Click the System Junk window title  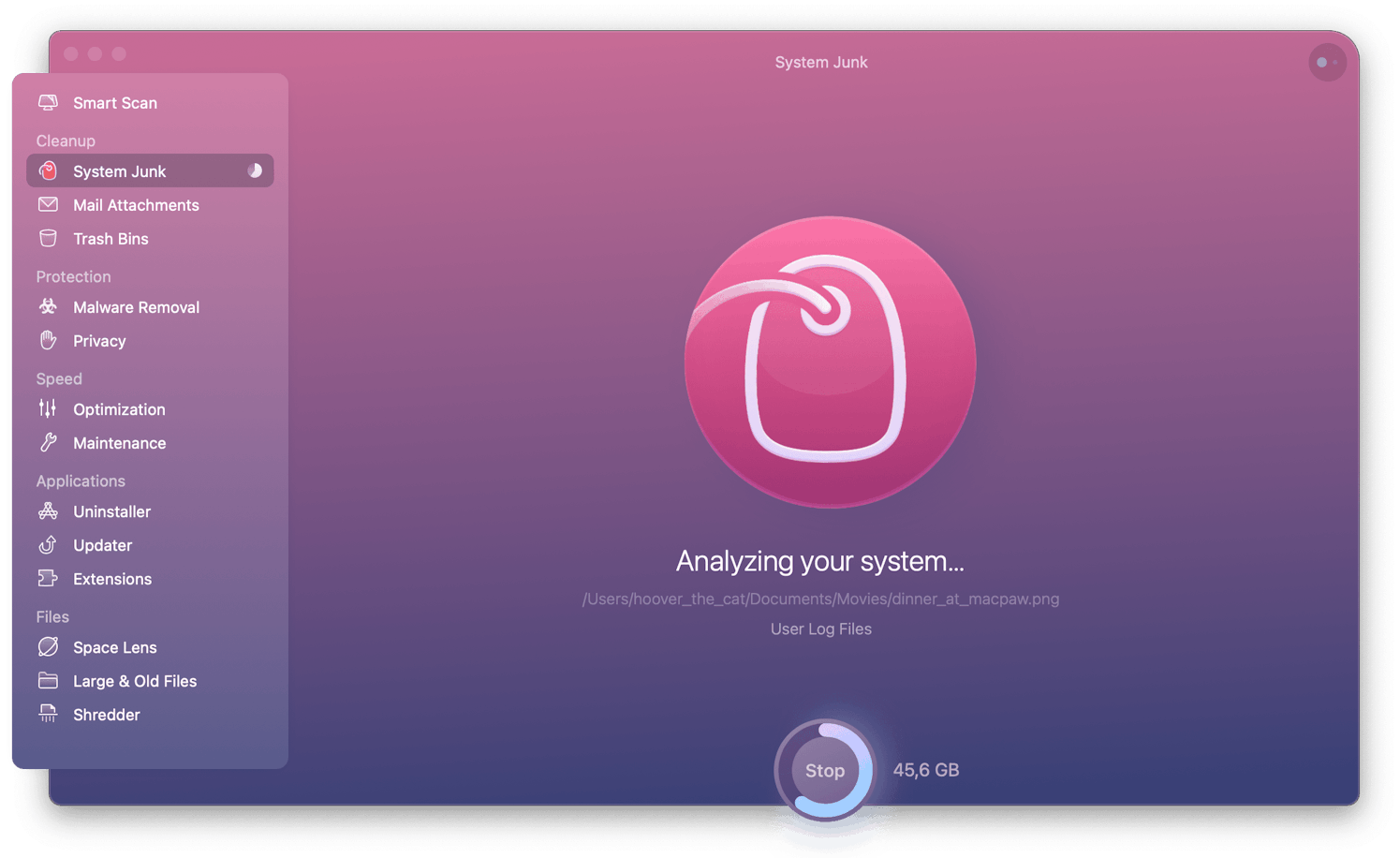click(821, 62)
